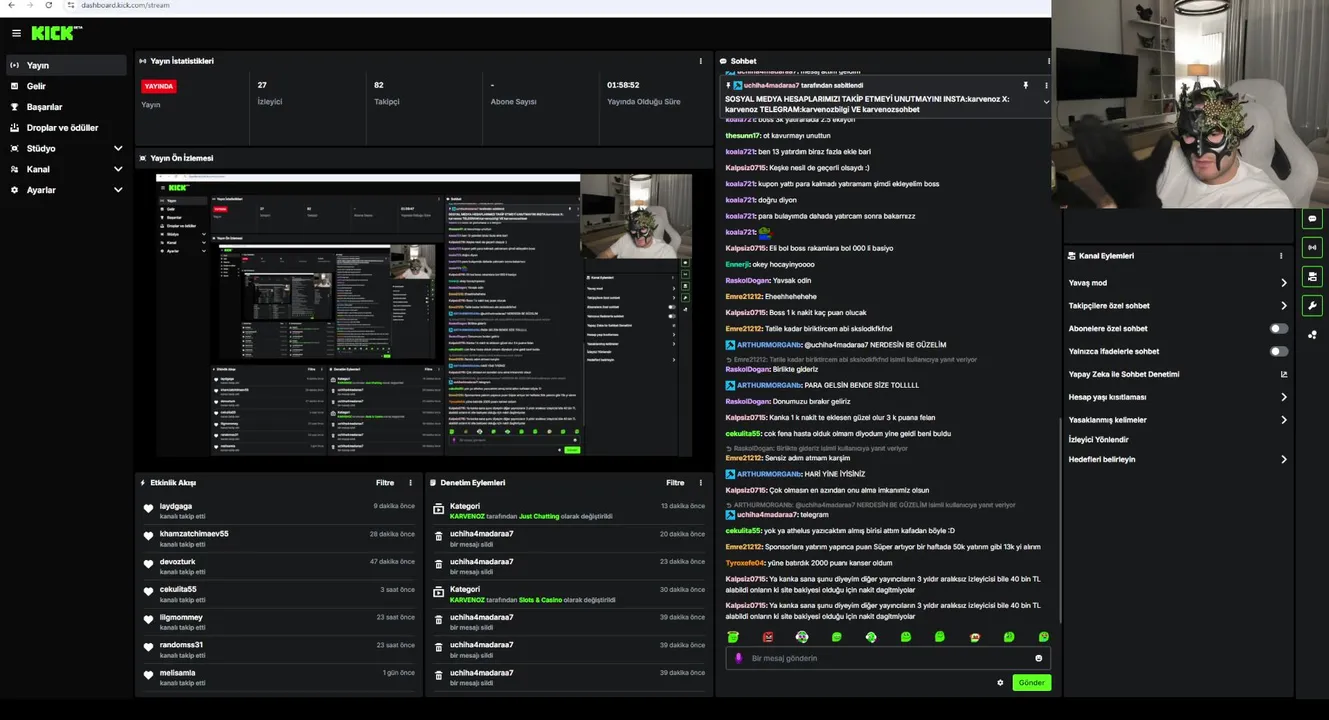Open chat settings gear next to Gönder
This screenshot has width=1329, height=720.
click(1000, 683)
